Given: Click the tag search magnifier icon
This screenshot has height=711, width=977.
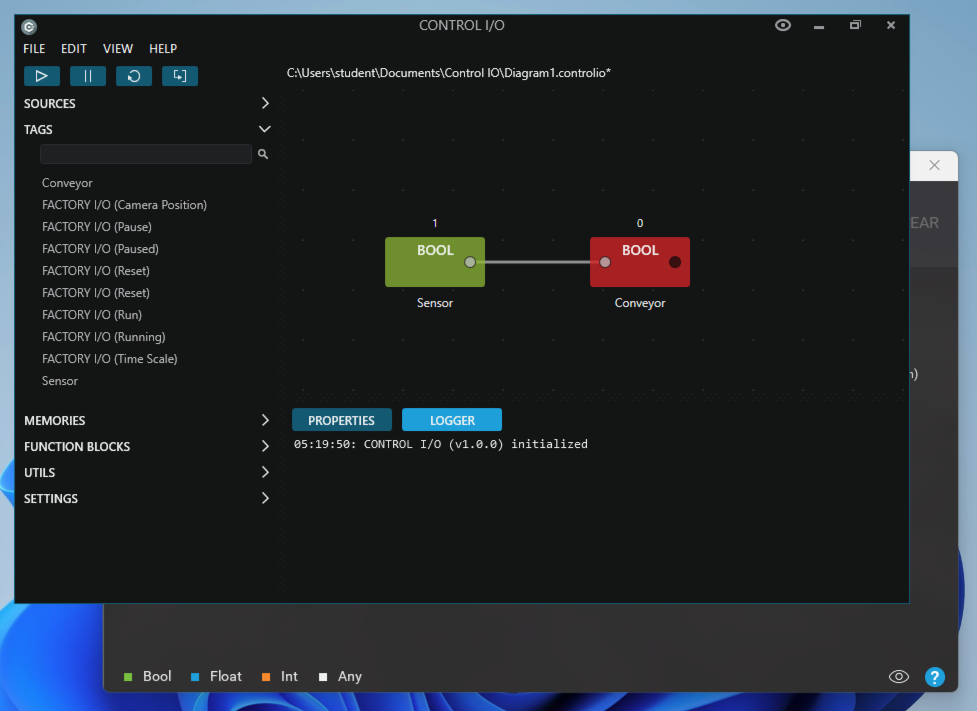Looking at the screenshot, I should [263, 154].
